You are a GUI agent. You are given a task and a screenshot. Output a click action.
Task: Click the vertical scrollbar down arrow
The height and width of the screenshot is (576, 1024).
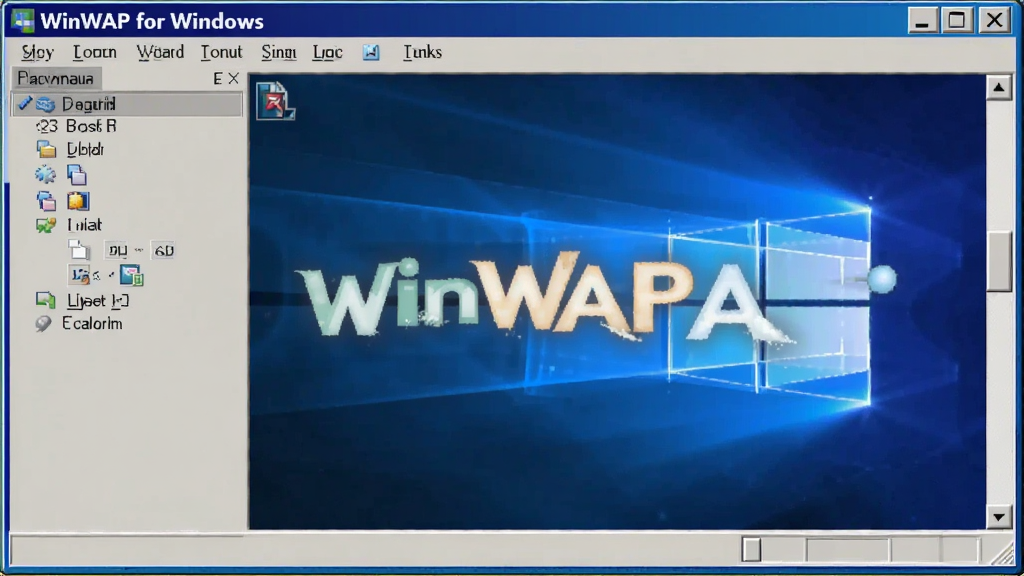[999, 518]
